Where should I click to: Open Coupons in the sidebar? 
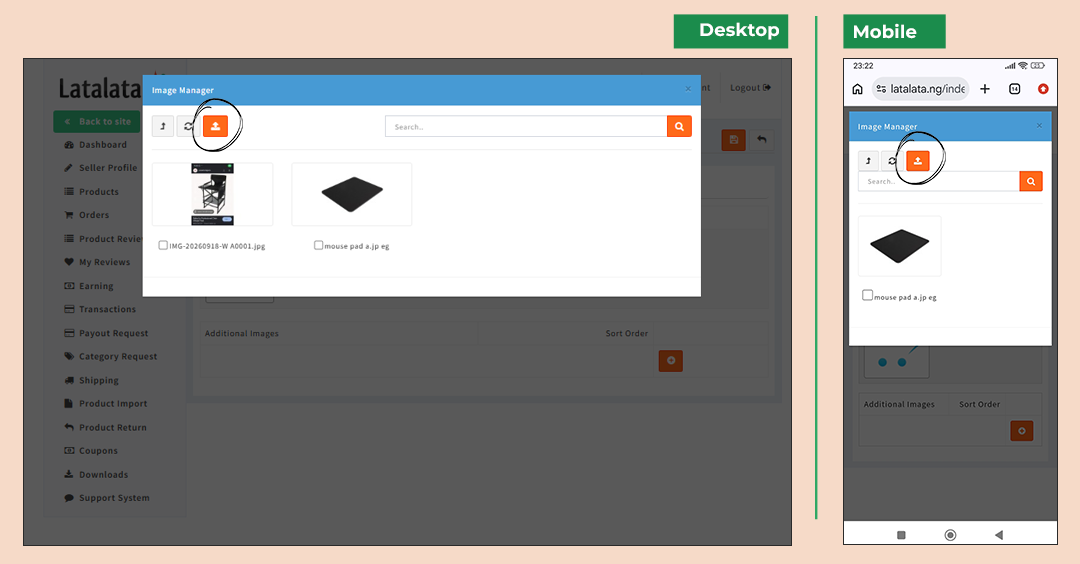(98, 451)
